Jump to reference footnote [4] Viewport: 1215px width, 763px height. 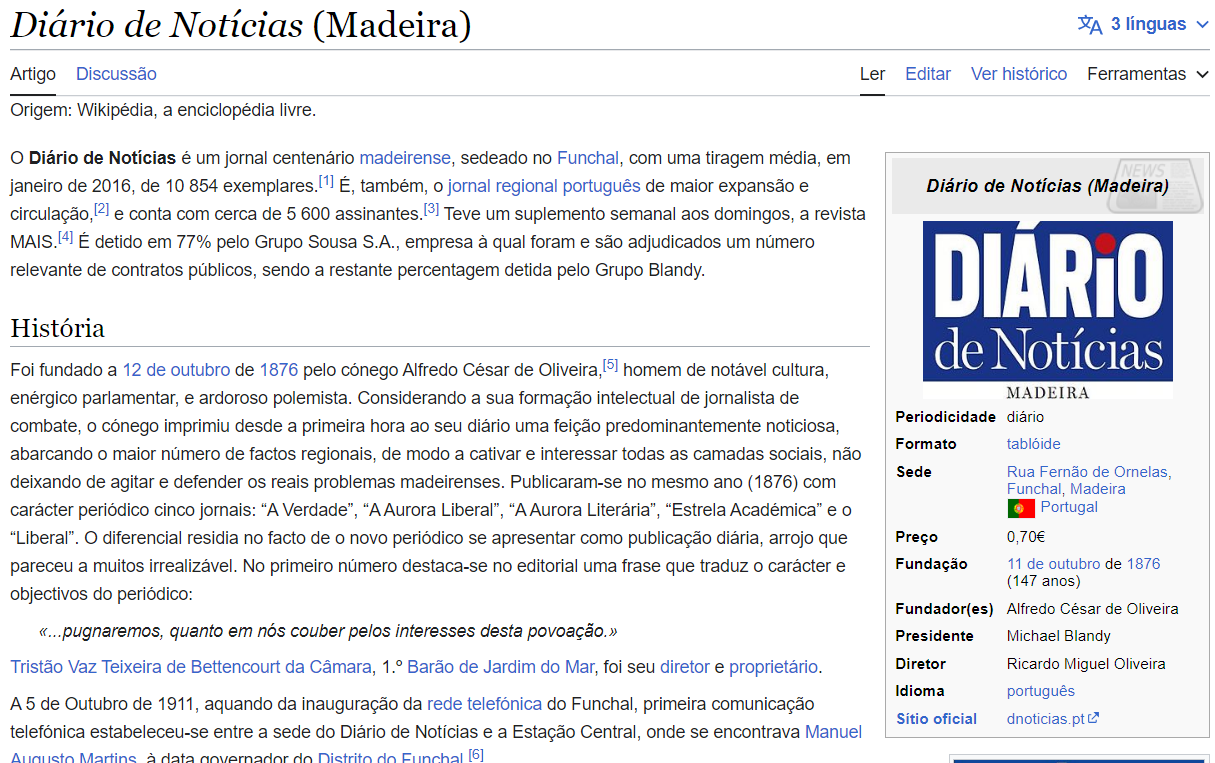[x=65, y=237]
